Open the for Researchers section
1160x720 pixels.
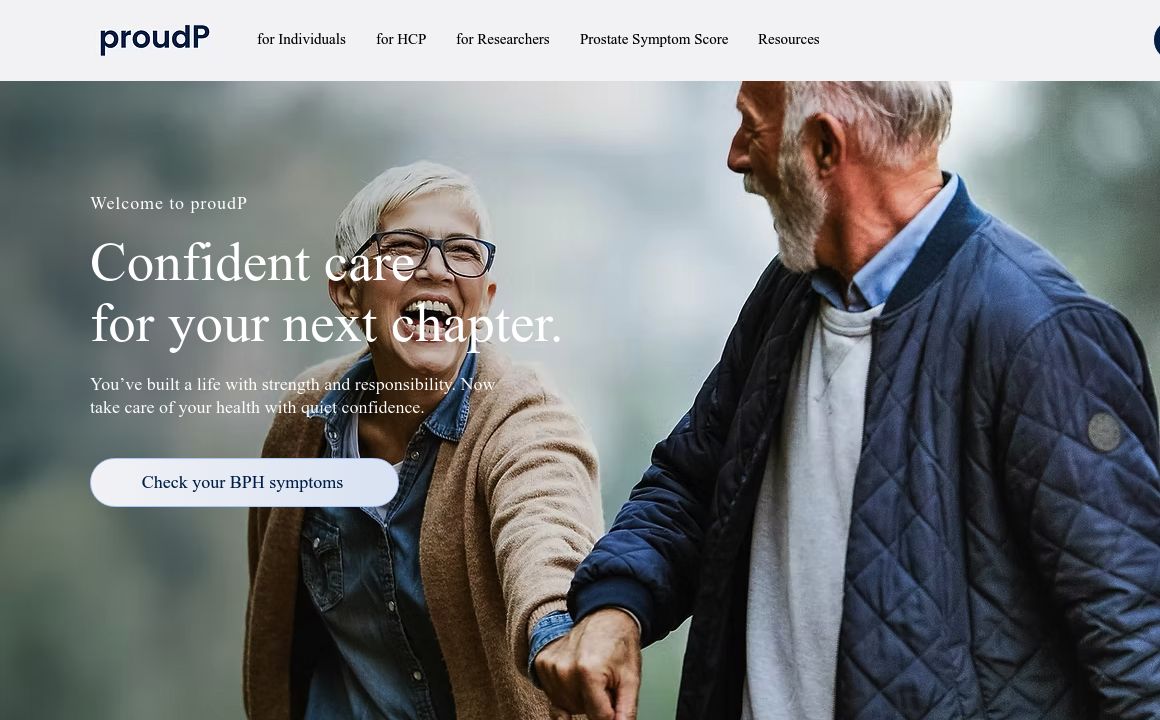502,39
